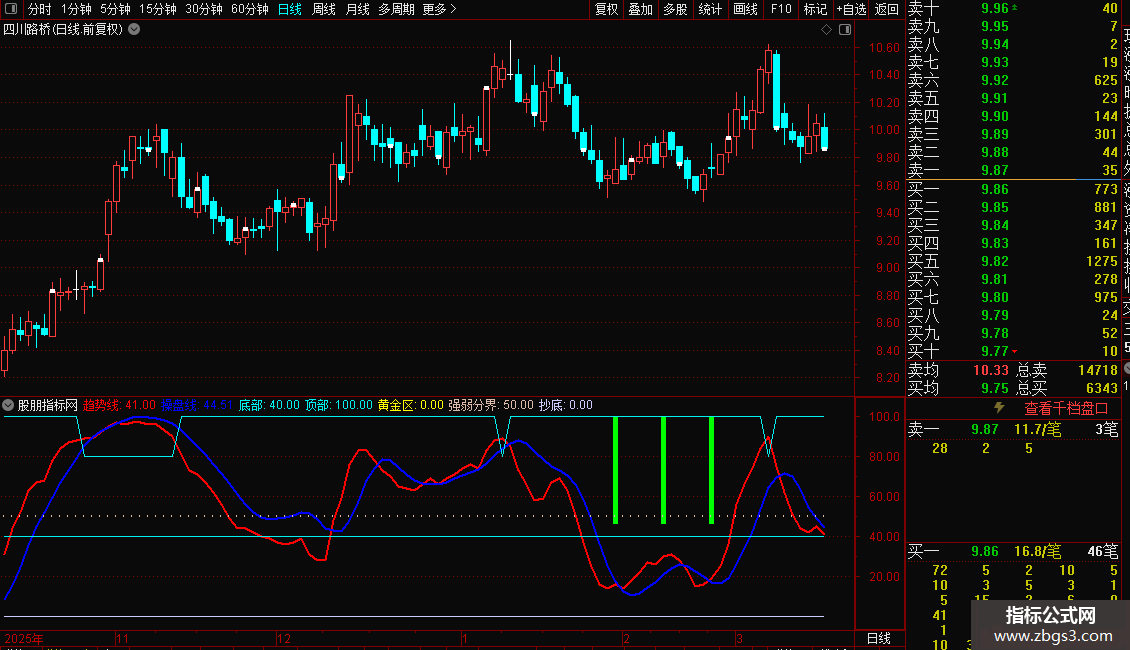
Task: Open F10 company info
Action: (780, 9)
